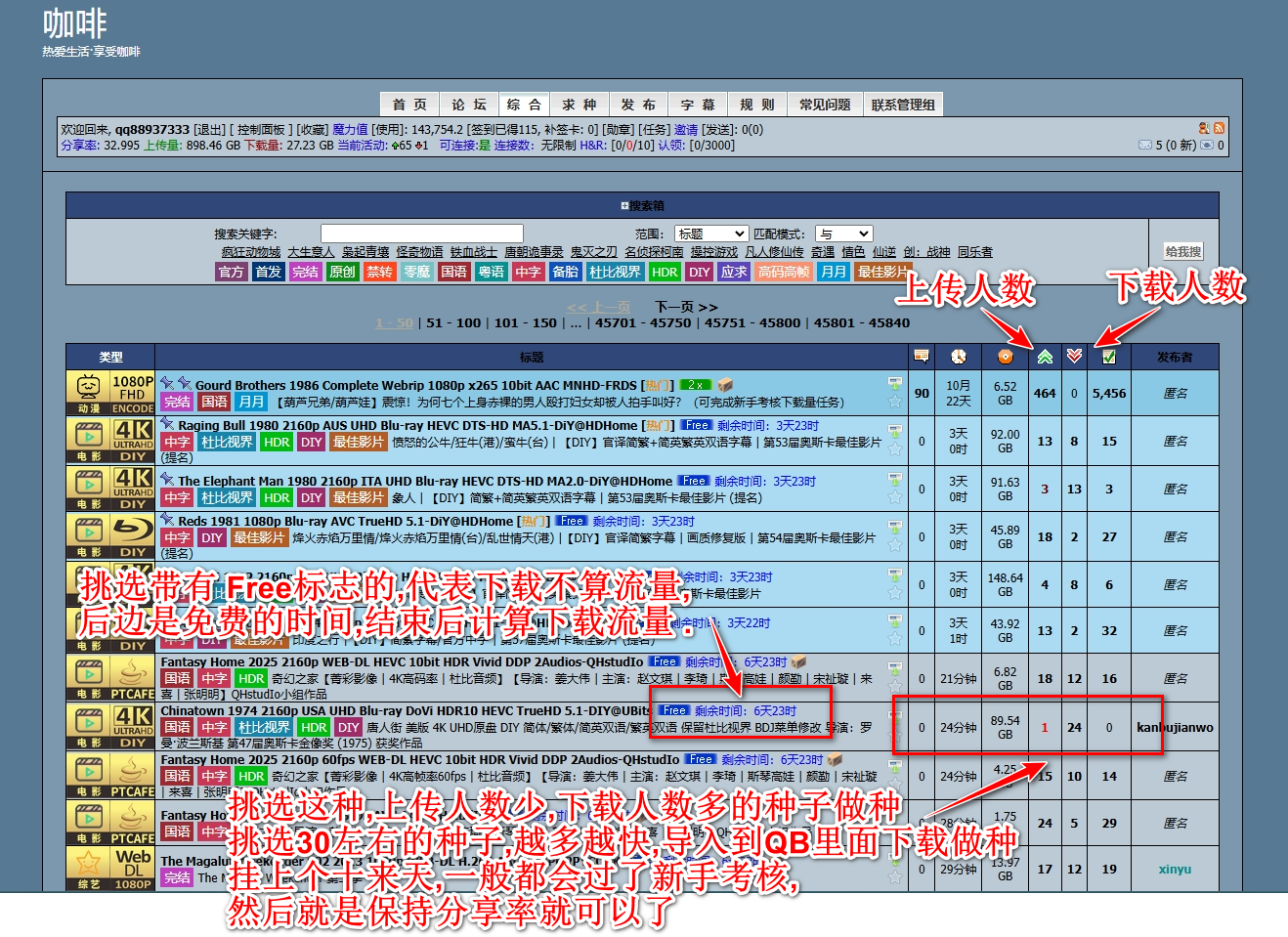
Task: Click the search keyword input field
Action: 421,234
